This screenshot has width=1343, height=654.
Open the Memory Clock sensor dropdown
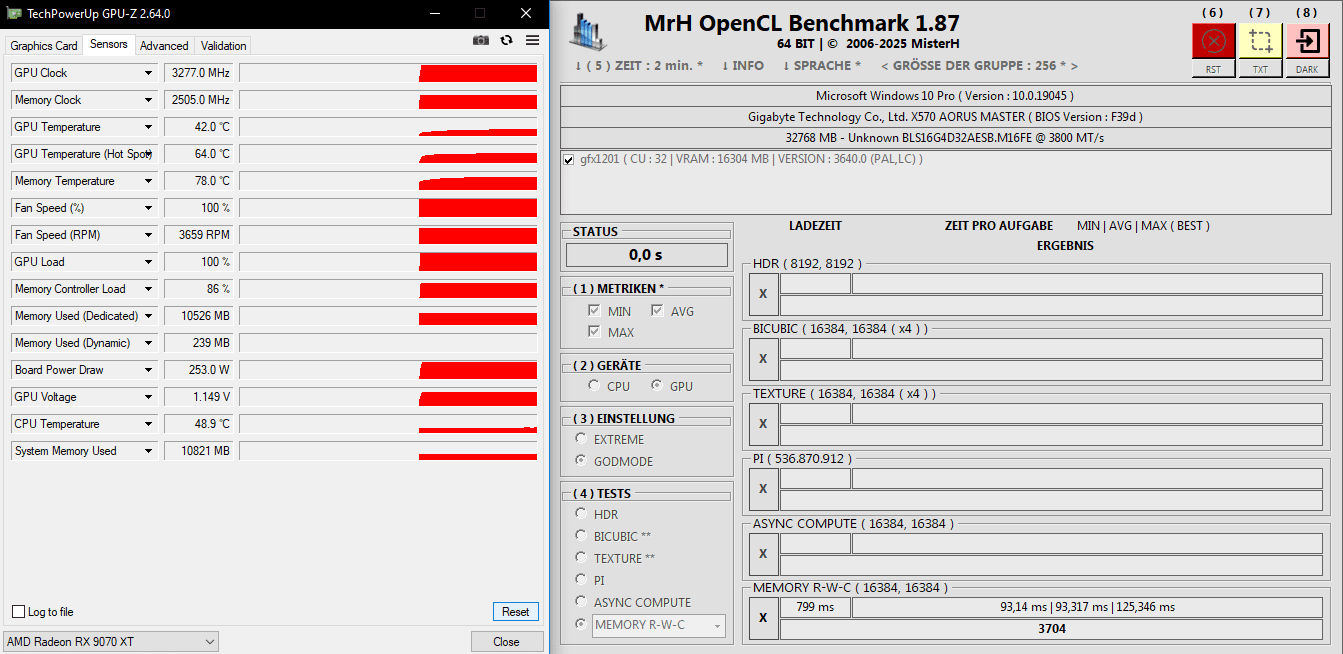point(149,100)
